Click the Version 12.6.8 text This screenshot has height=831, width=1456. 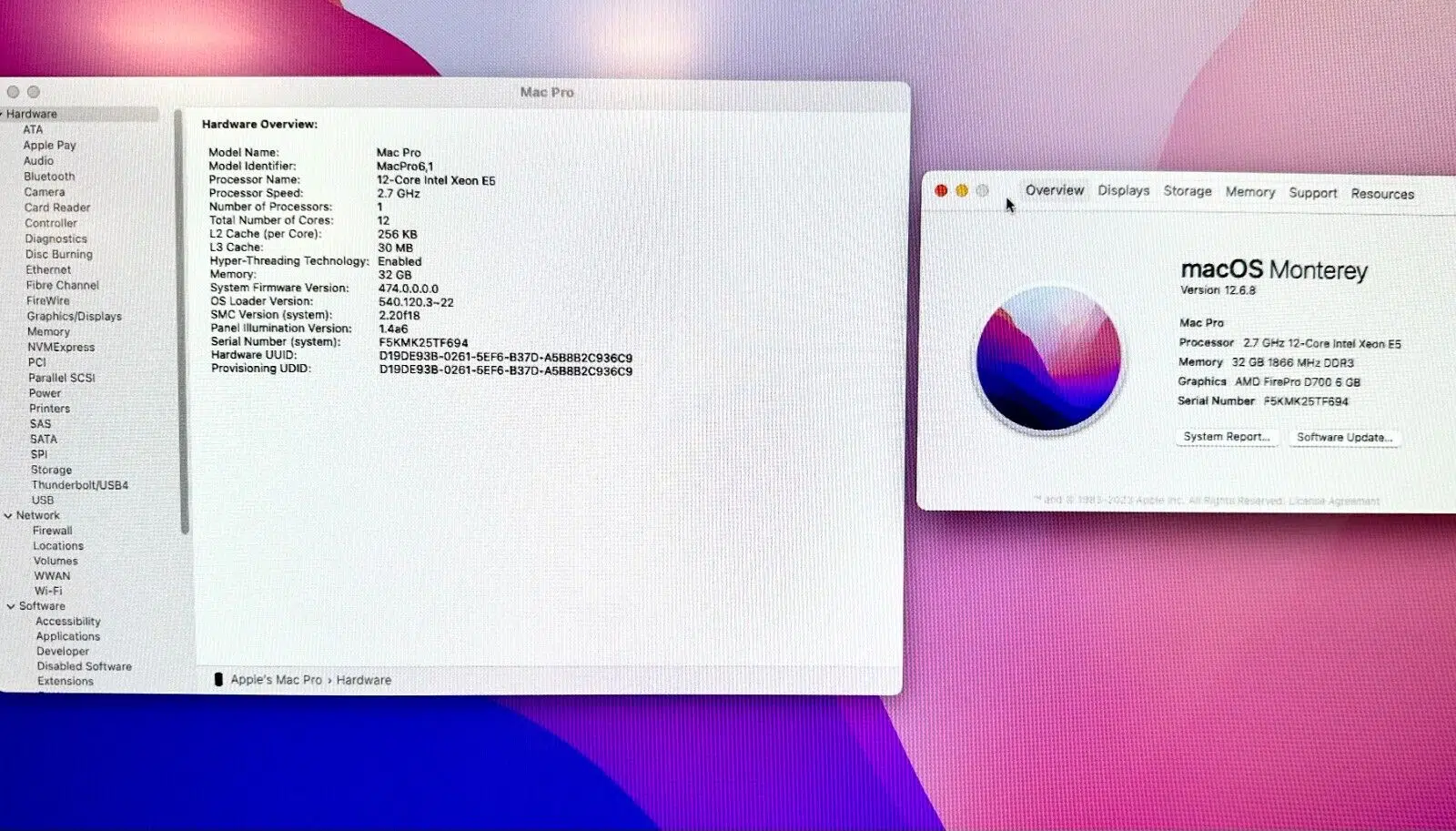click(1218, 290)
